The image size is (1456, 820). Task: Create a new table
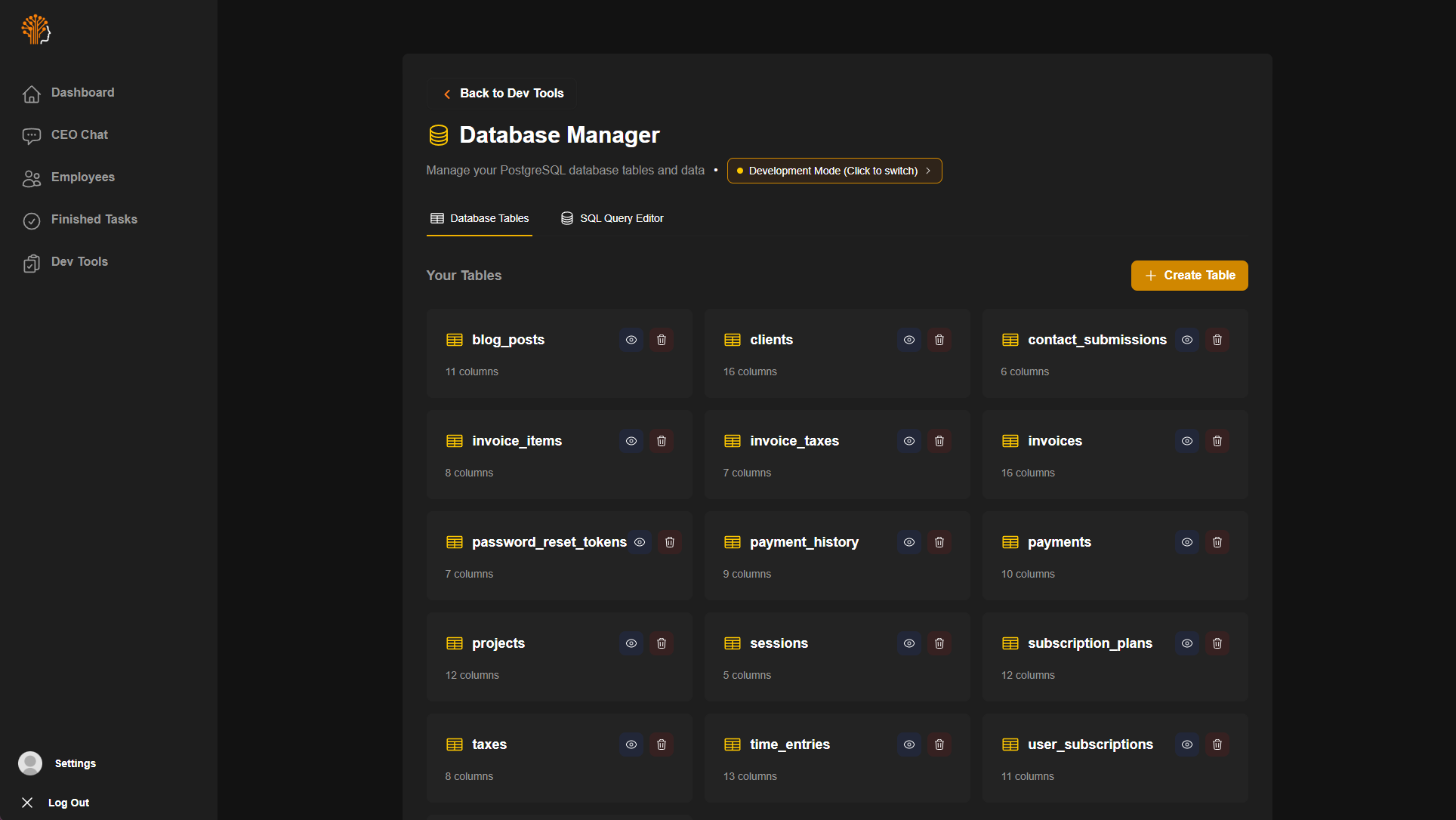[x=1189, y=276]
